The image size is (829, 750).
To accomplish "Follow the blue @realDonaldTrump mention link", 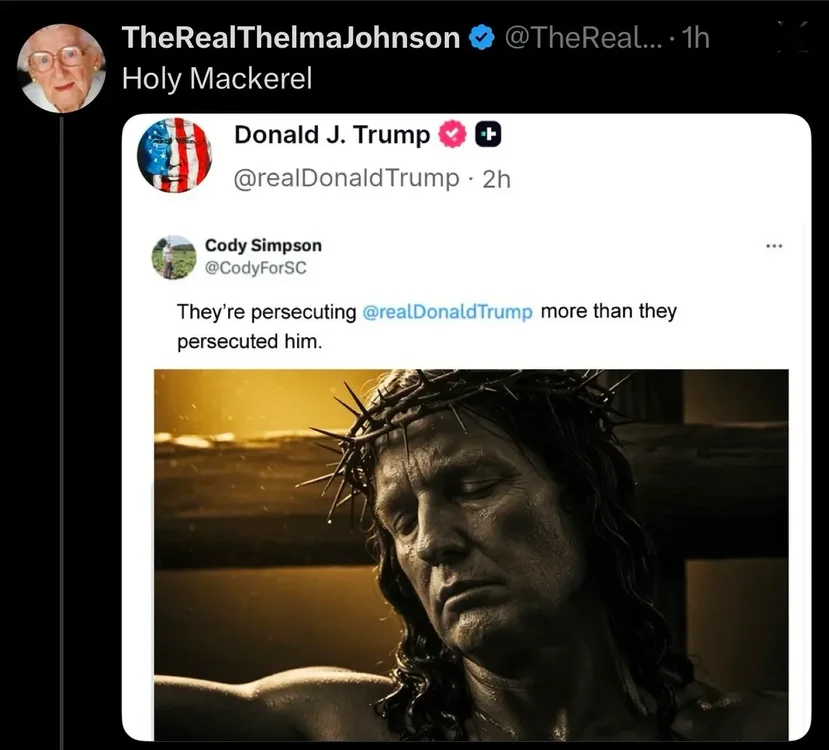I will pos(447,311).
